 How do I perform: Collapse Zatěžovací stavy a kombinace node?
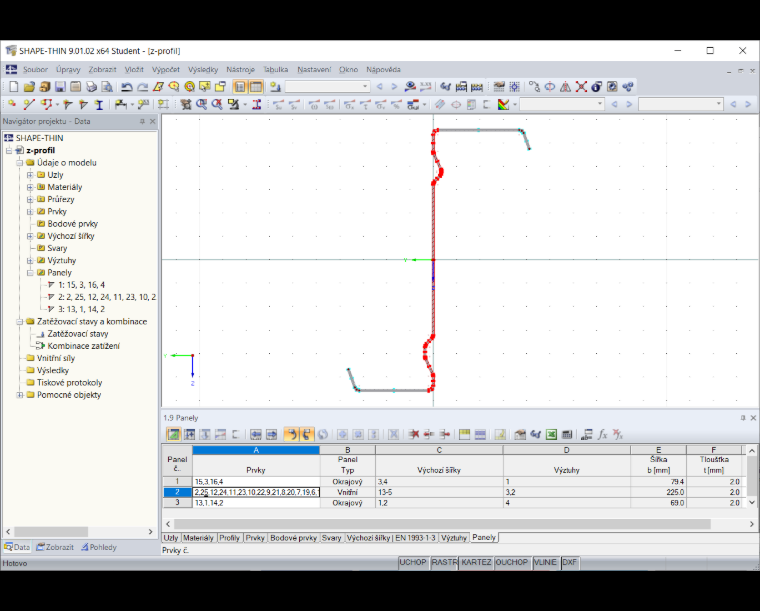19,322
